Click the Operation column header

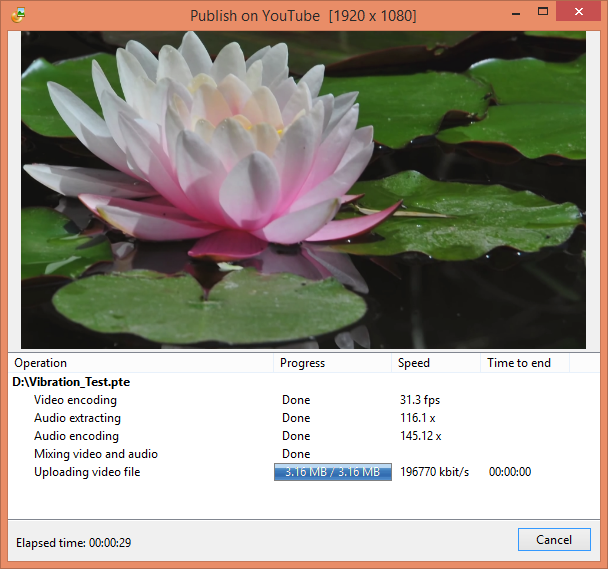pyautogui.click(x=41, y=363)
